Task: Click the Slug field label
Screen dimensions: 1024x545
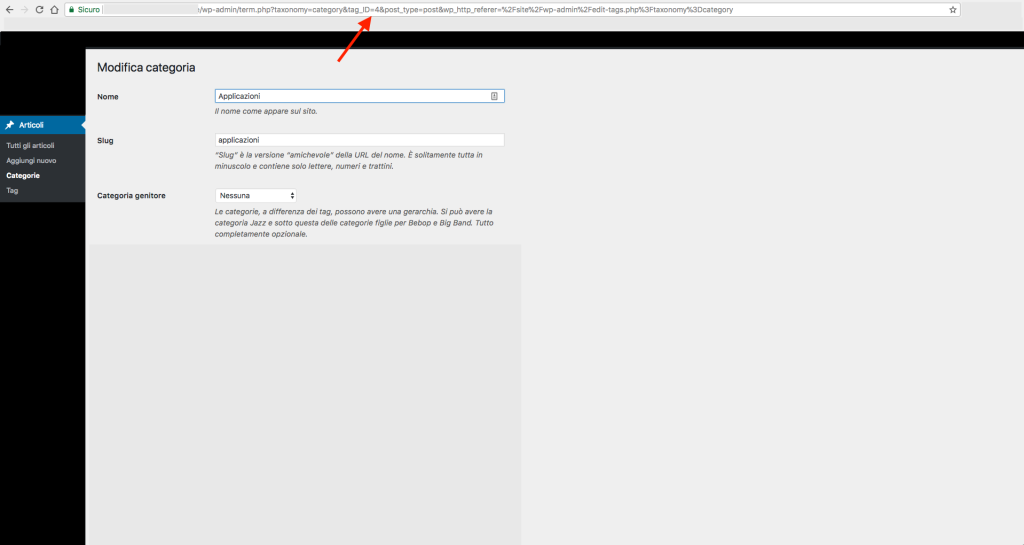Action: coord(105,140)
